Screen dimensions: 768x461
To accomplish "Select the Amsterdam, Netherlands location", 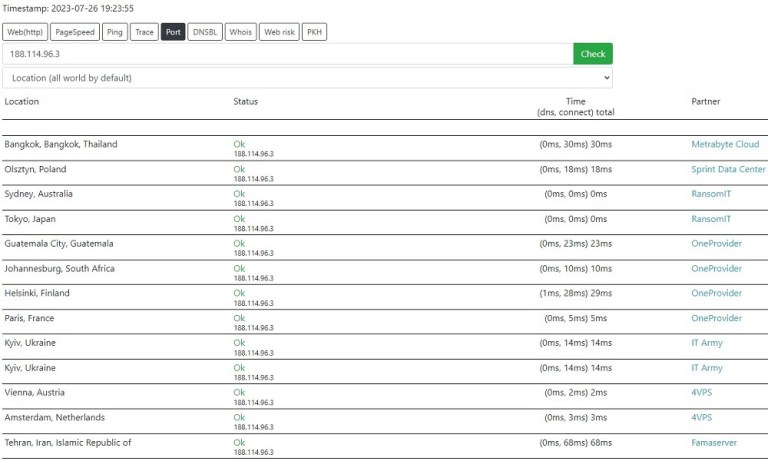I will [54, 417].
